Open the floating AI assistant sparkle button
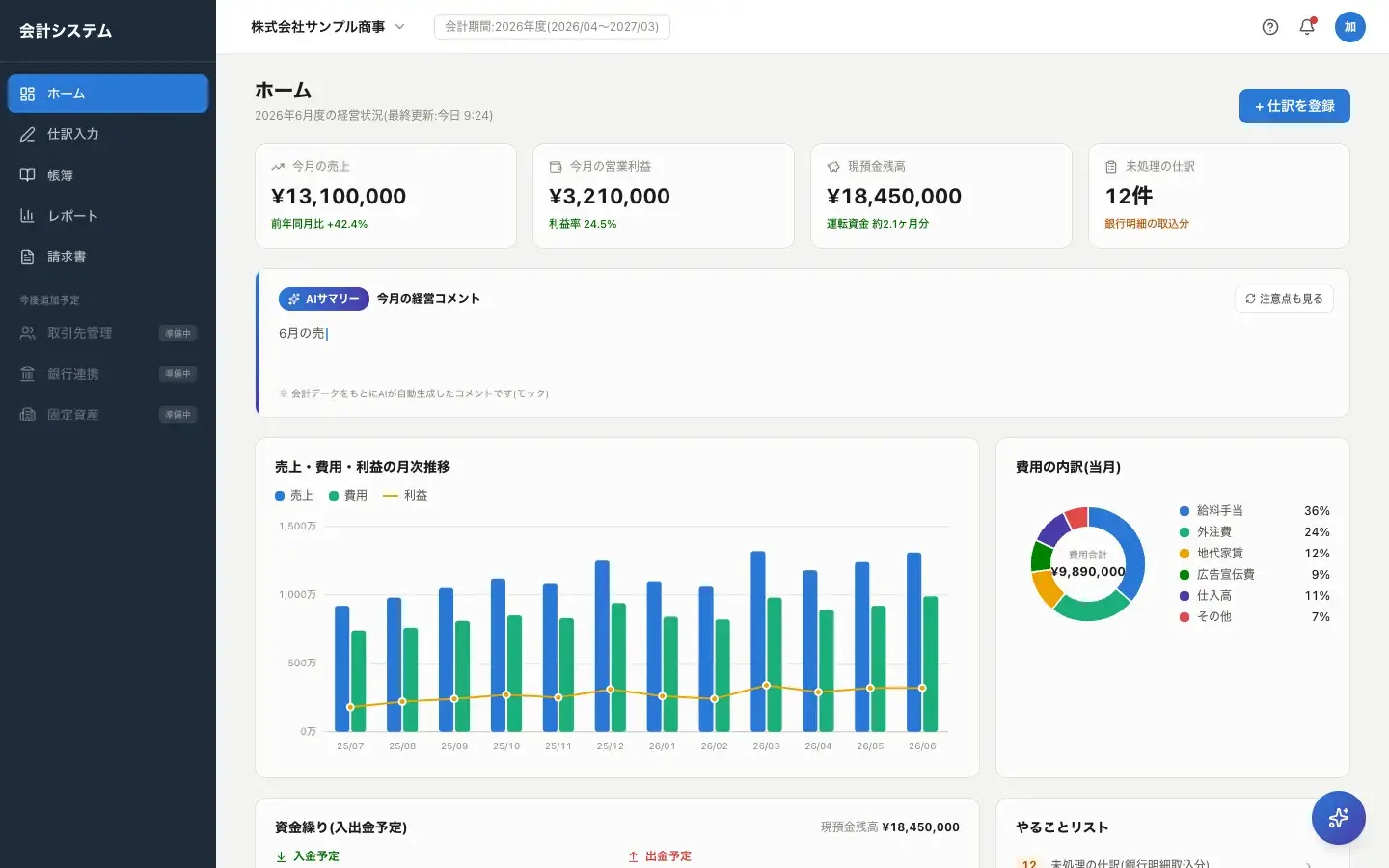Image resolution: width=1389 pixels, height=868 pixels. (x=1339, y=818)
